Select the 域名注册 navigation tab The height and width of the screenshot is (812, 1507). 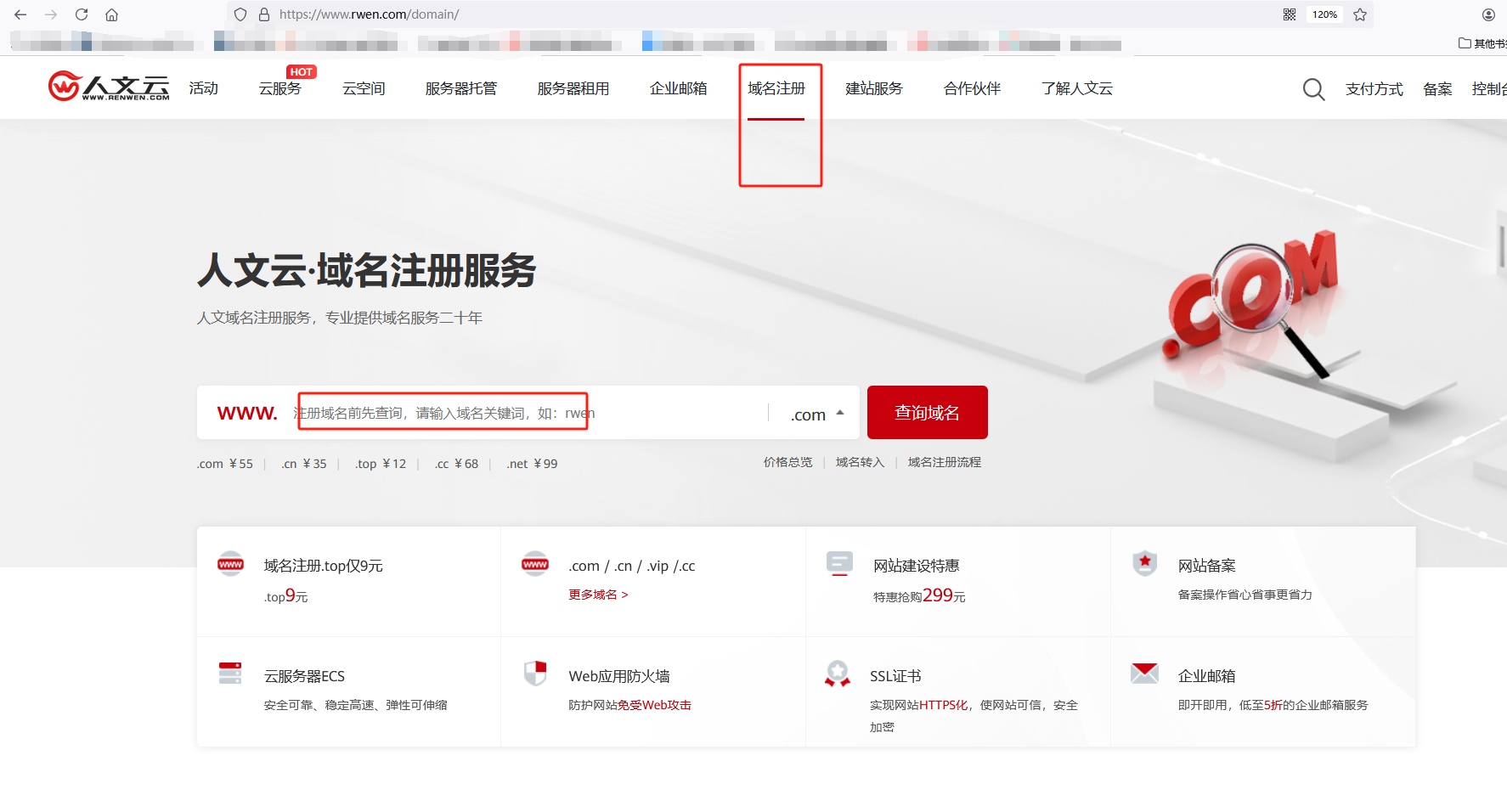[776, 88]
